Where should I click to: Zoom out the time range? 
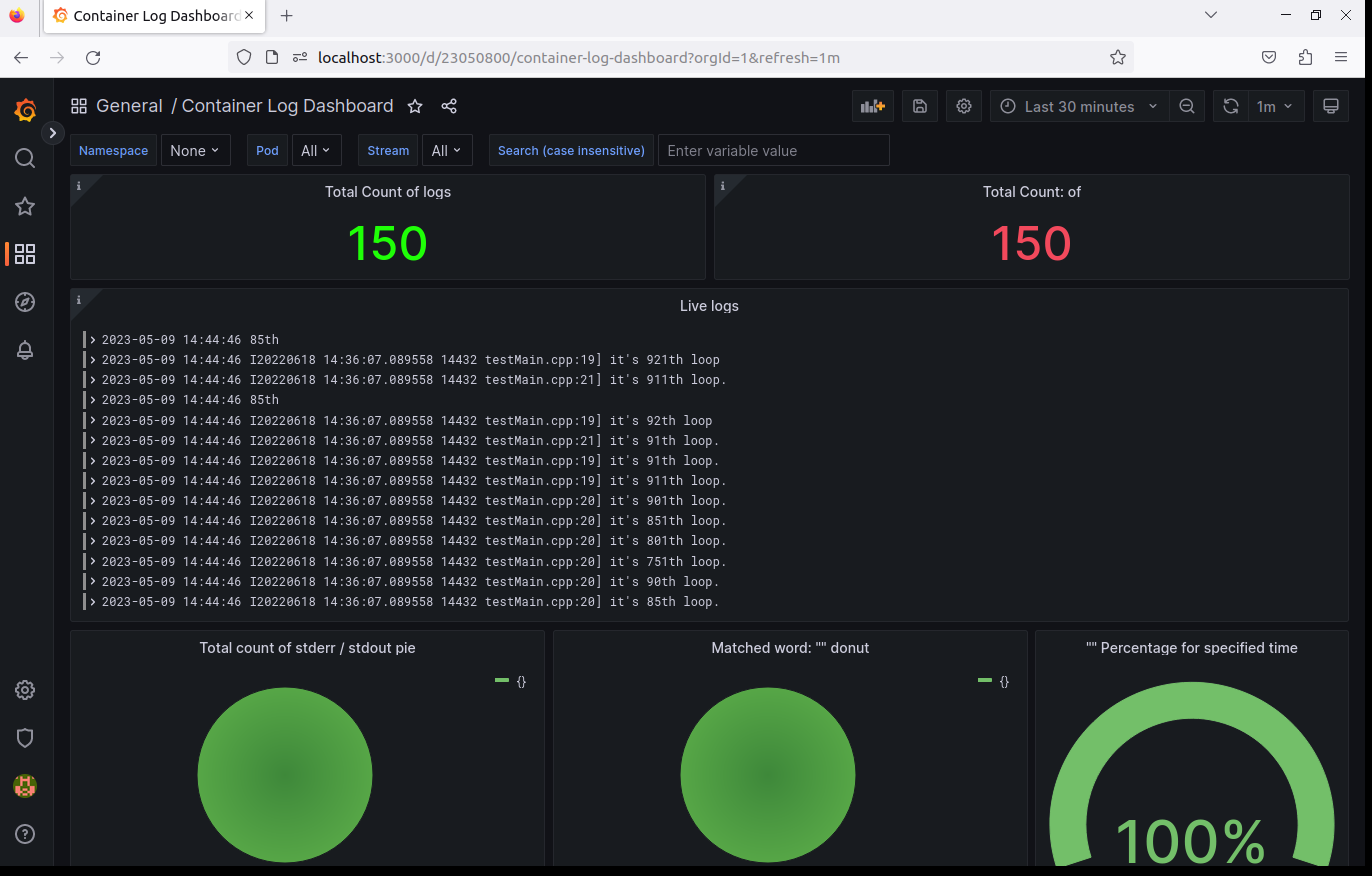[x=1187, y=106]
